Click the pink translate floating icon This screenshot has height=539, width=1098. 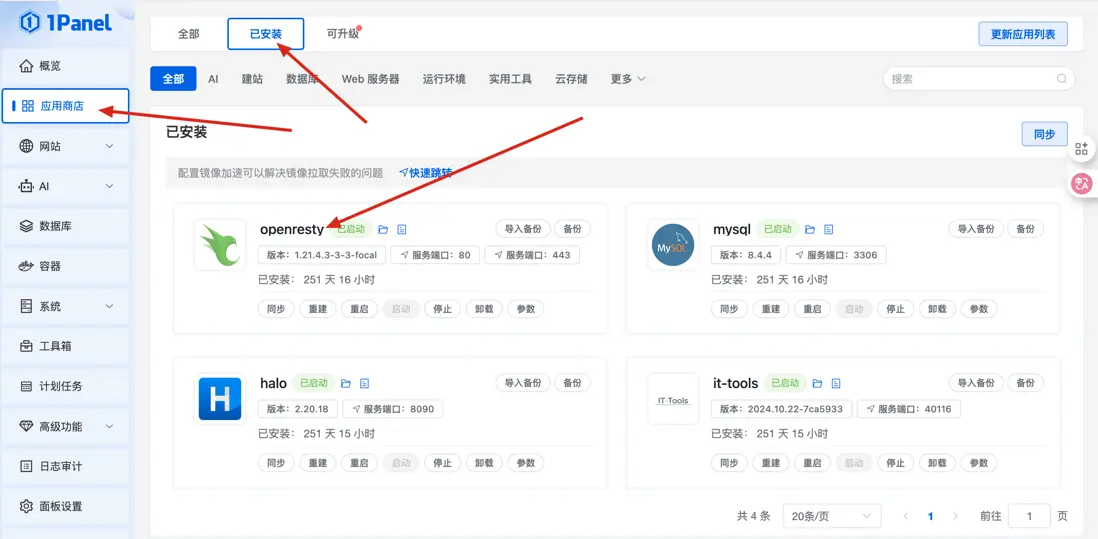coord(1082,183)
